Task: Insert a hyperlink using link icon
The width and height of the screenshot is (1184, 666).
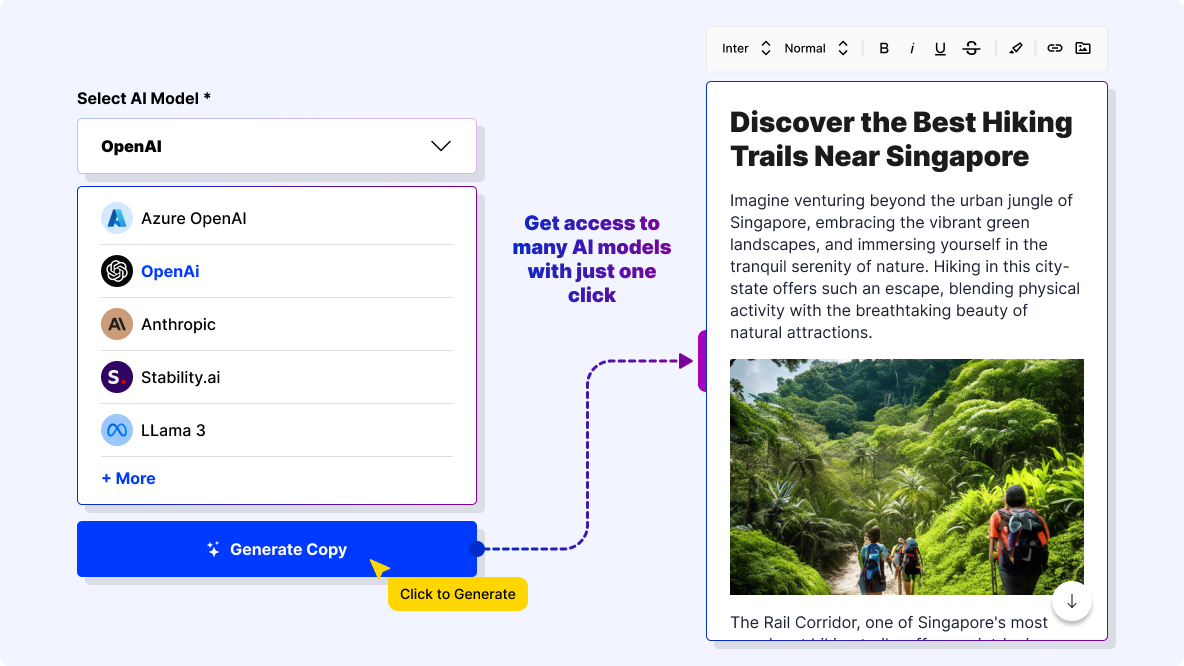Action: pyautogui.click(x=1054, y=48)
